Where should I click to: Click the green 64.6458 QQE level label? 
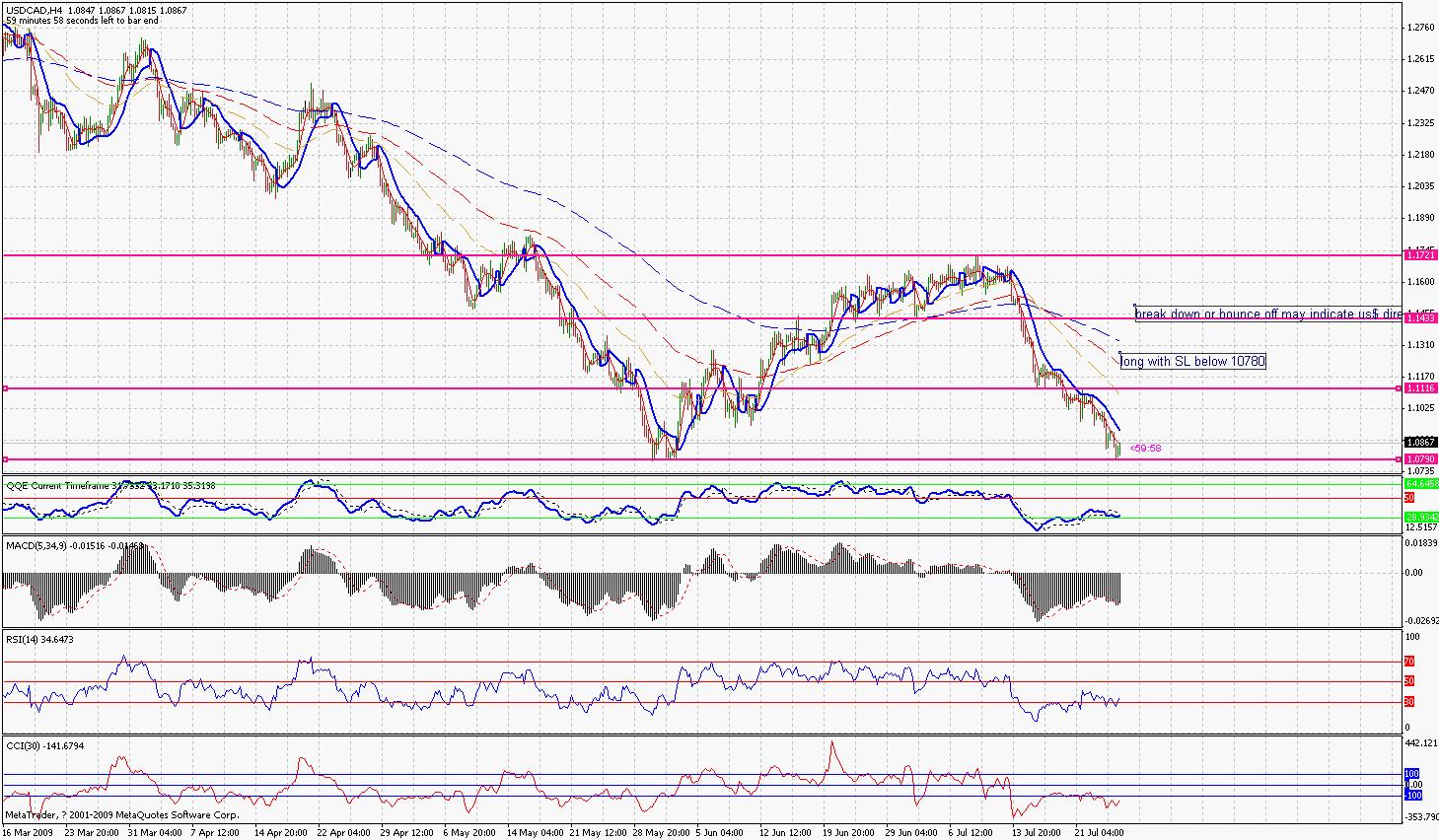(1421, 484)
